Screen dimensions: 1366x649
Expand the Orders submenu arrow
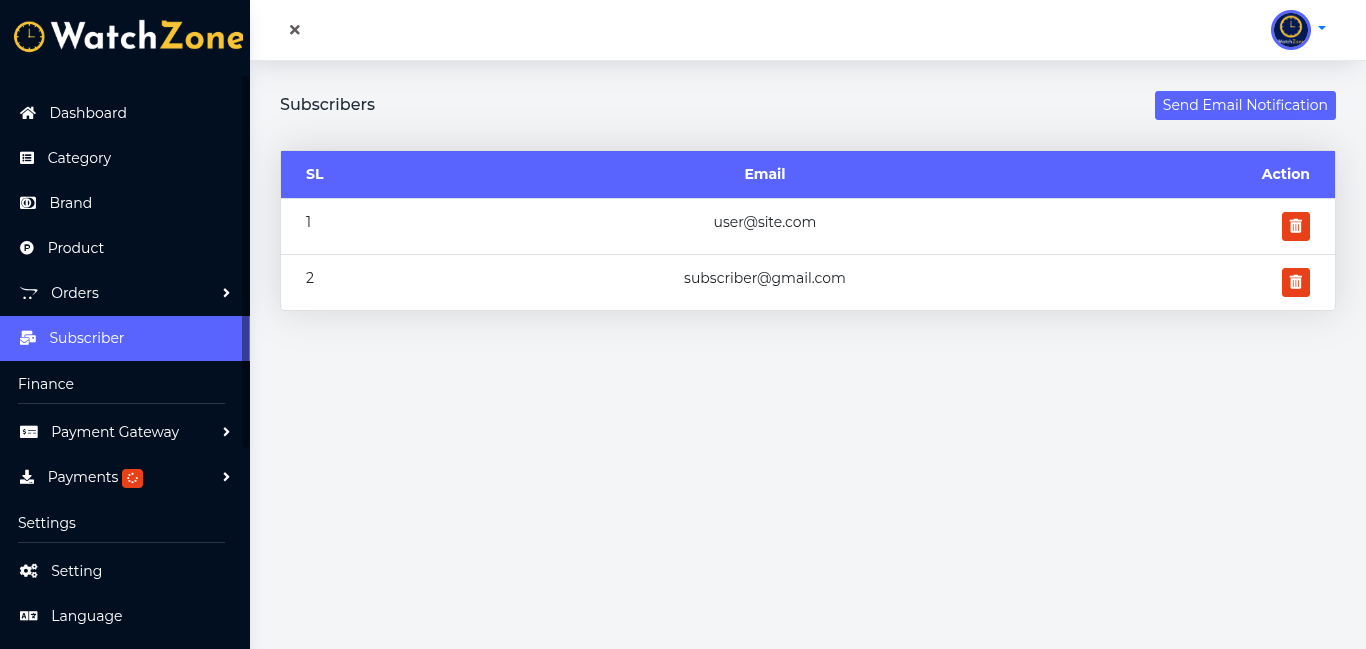click(227, 293)
